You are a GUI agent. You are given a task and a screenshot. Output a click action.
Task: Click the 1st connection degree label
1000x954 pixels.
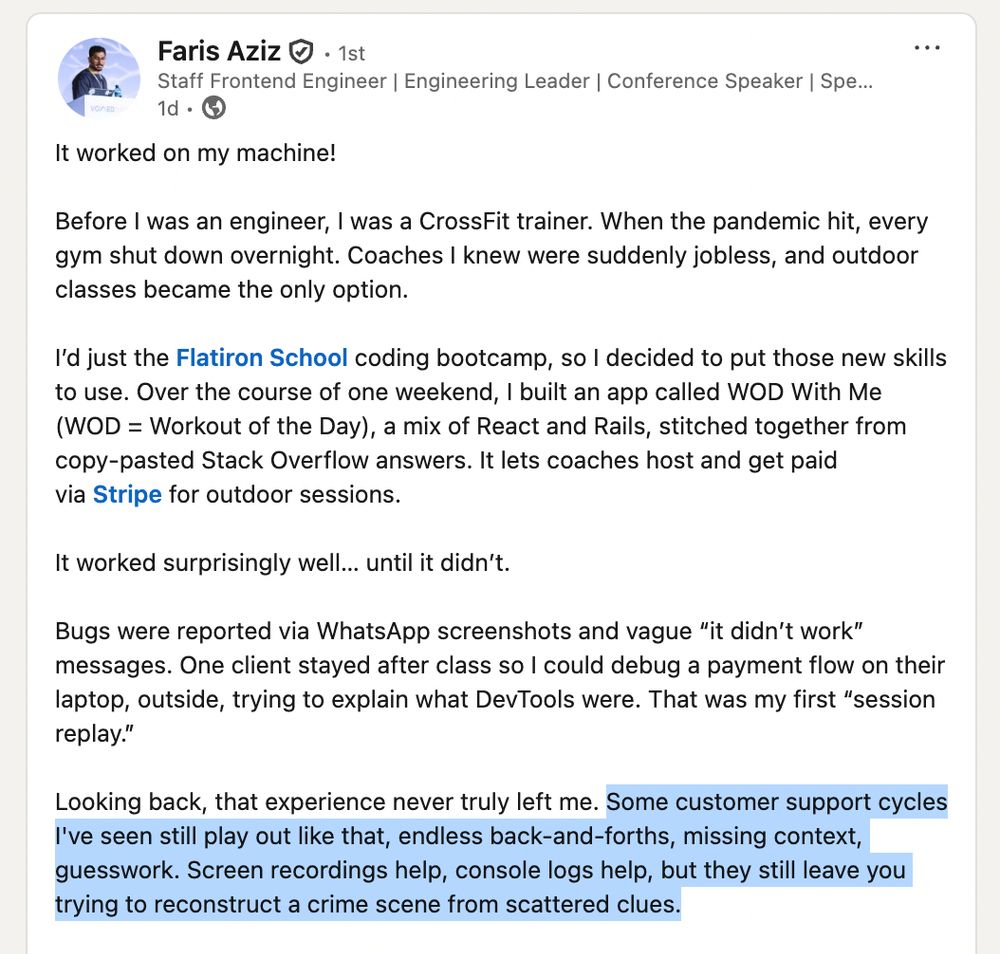[x=351, y=54]
